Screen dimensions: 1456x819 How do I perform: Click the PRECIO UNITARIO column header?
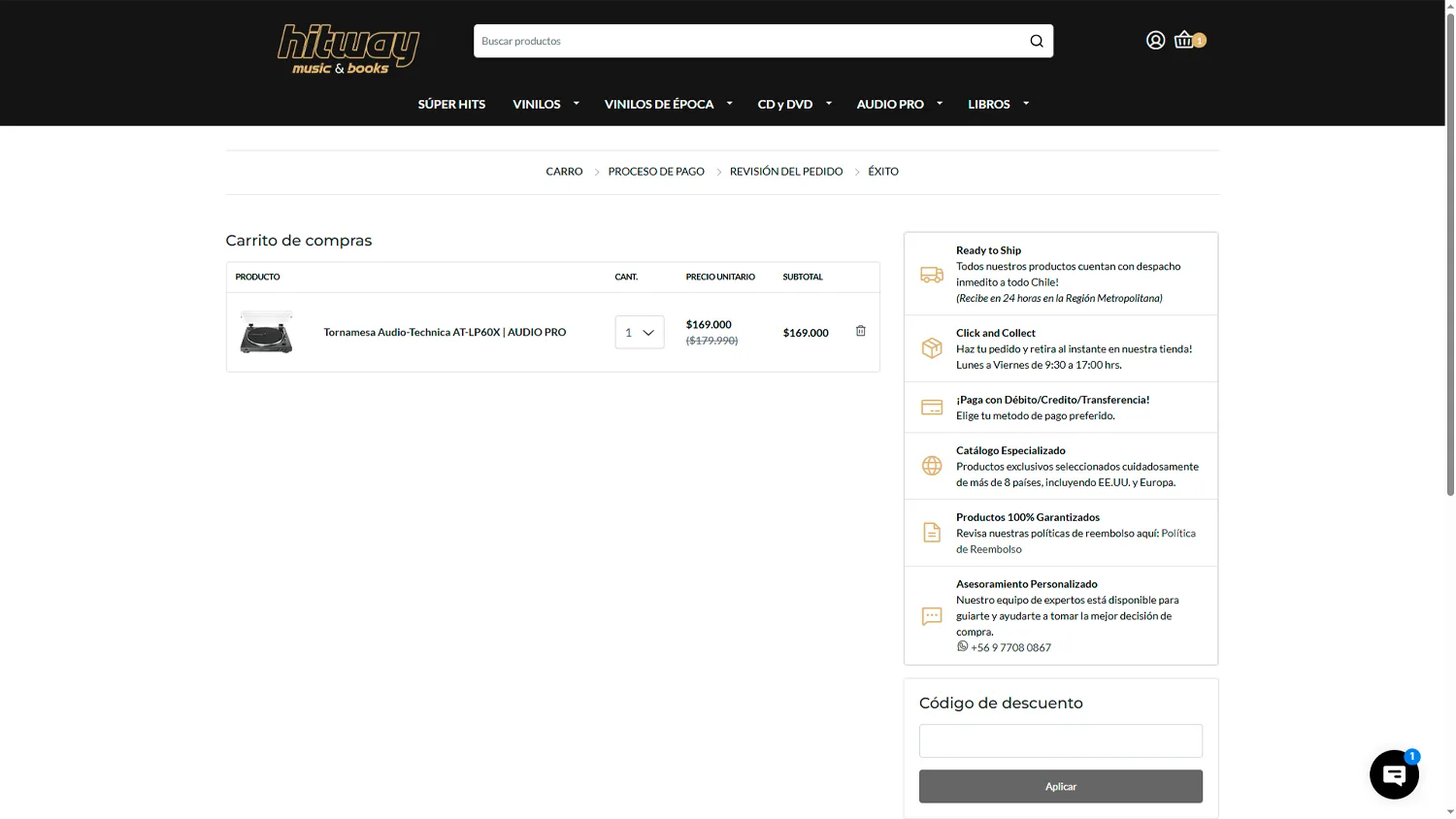point(720,277)
